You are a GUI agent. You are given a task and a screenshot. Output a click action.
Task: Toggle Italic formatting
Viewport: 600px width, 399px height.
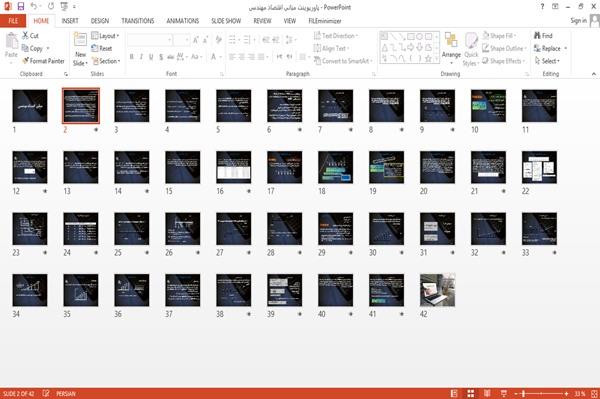click(141, 57)
